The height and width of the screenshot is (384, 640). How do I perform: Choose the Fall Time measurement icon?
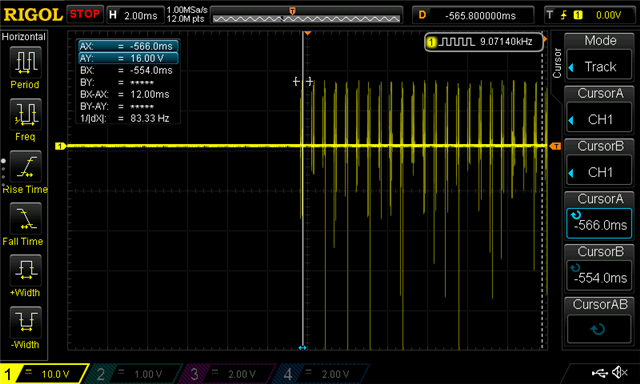[x=25, y=219]
